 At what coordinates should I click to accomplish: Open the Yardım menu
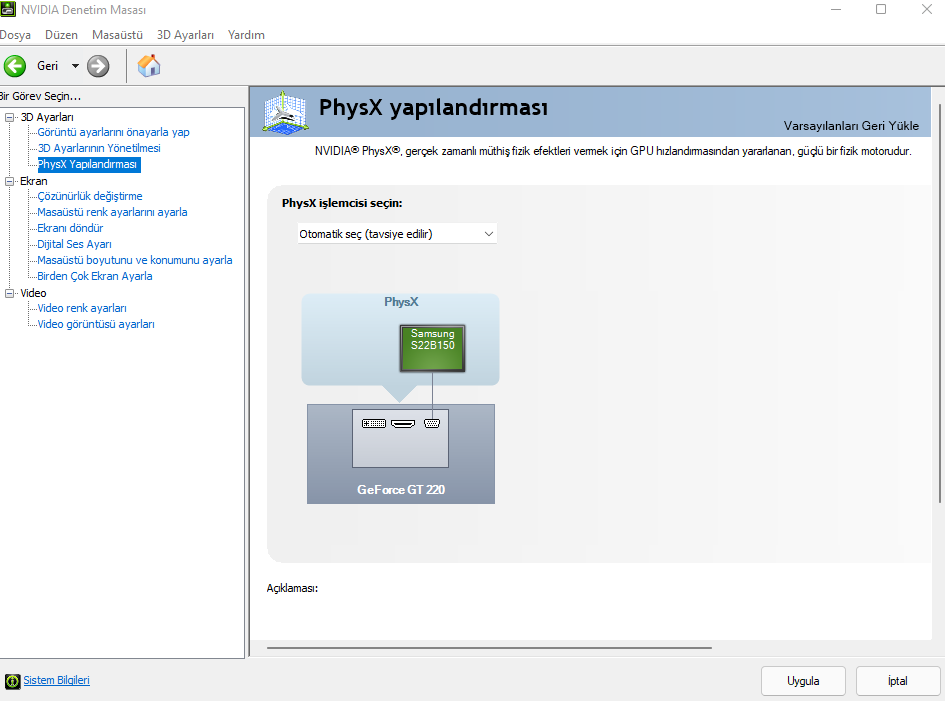[246, 35]
